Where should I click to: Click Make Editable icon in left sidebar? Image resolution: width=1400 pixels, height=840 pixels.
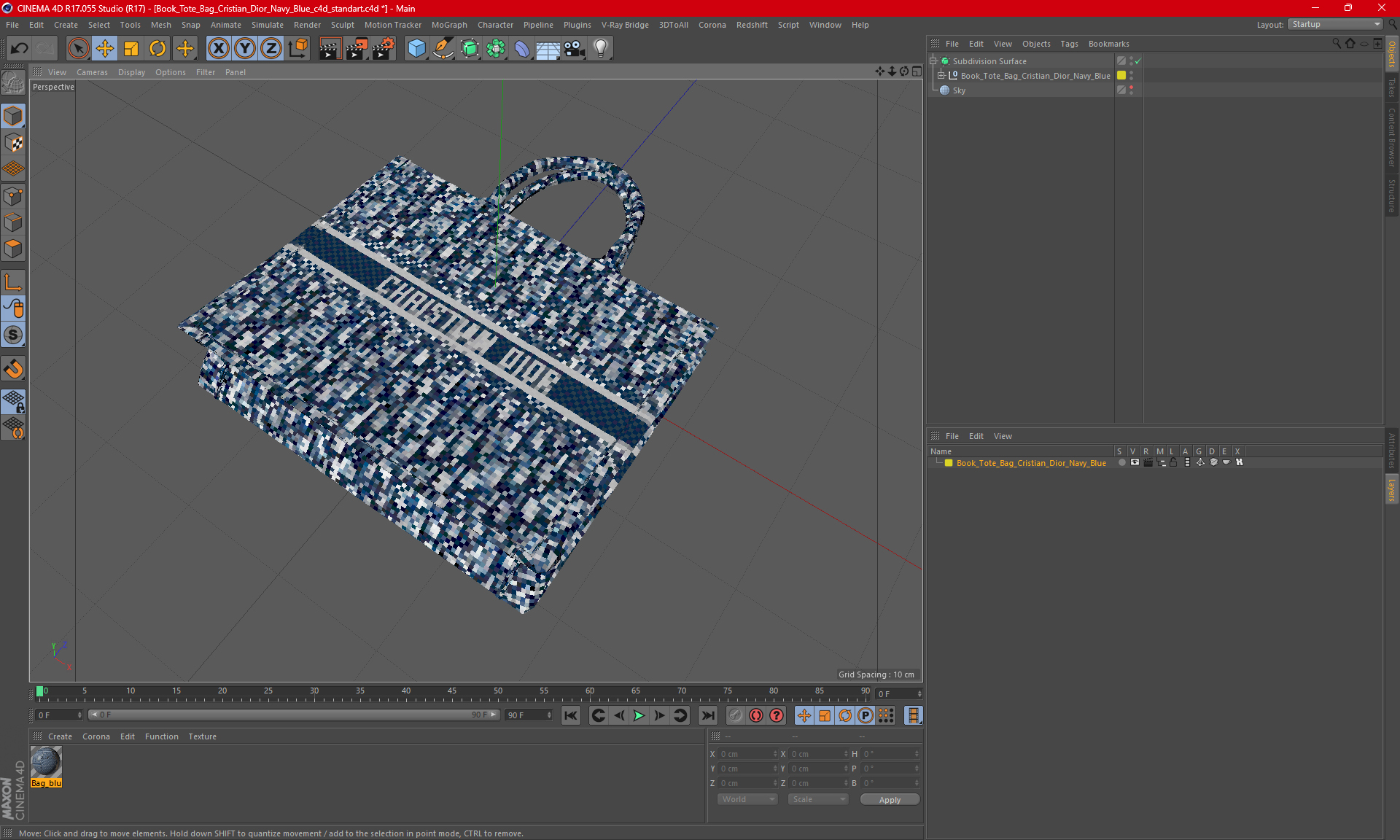13,83
